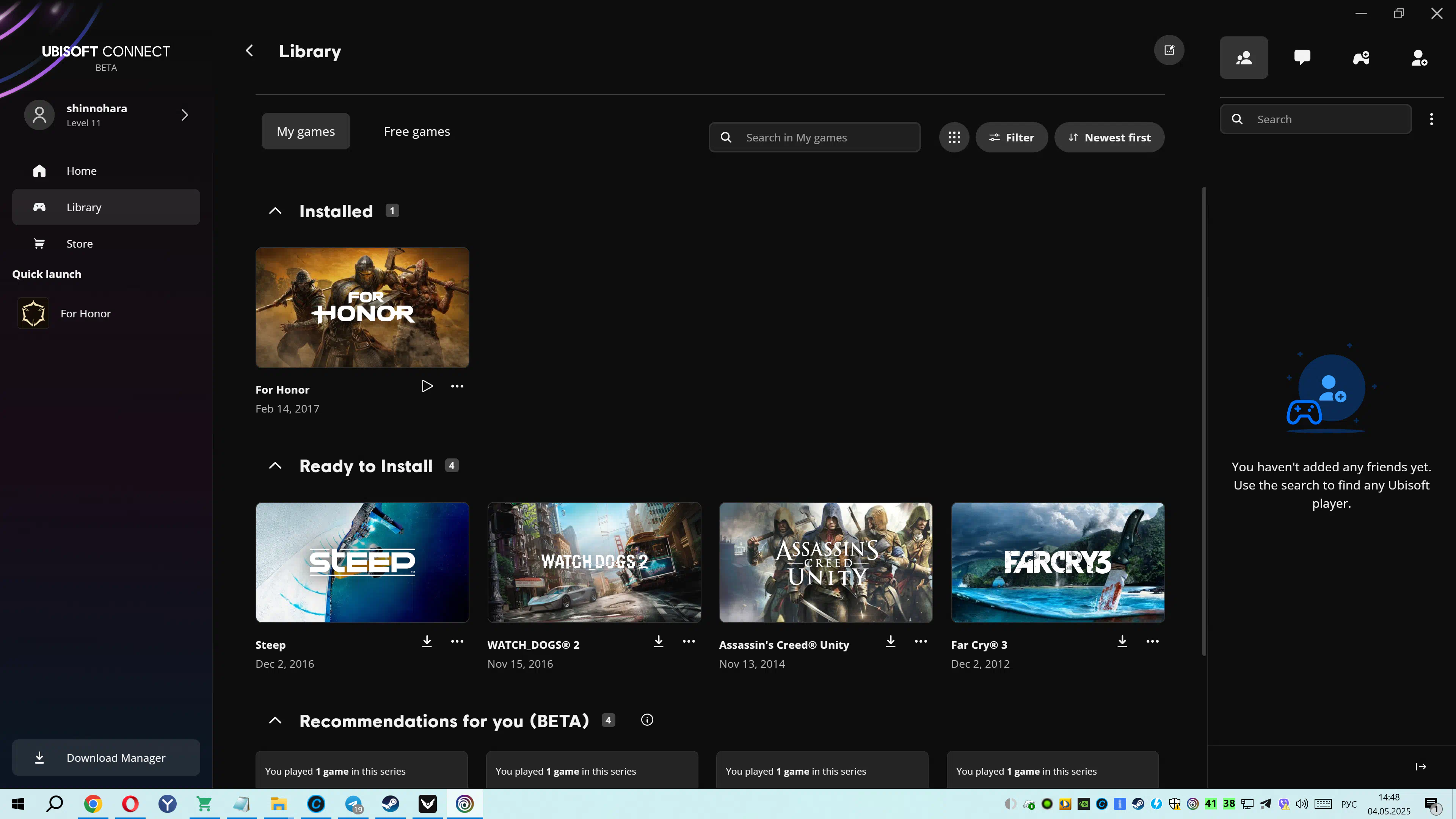
Task: Open shinnohara profile chevron
Action: click(x=184, y=115)
